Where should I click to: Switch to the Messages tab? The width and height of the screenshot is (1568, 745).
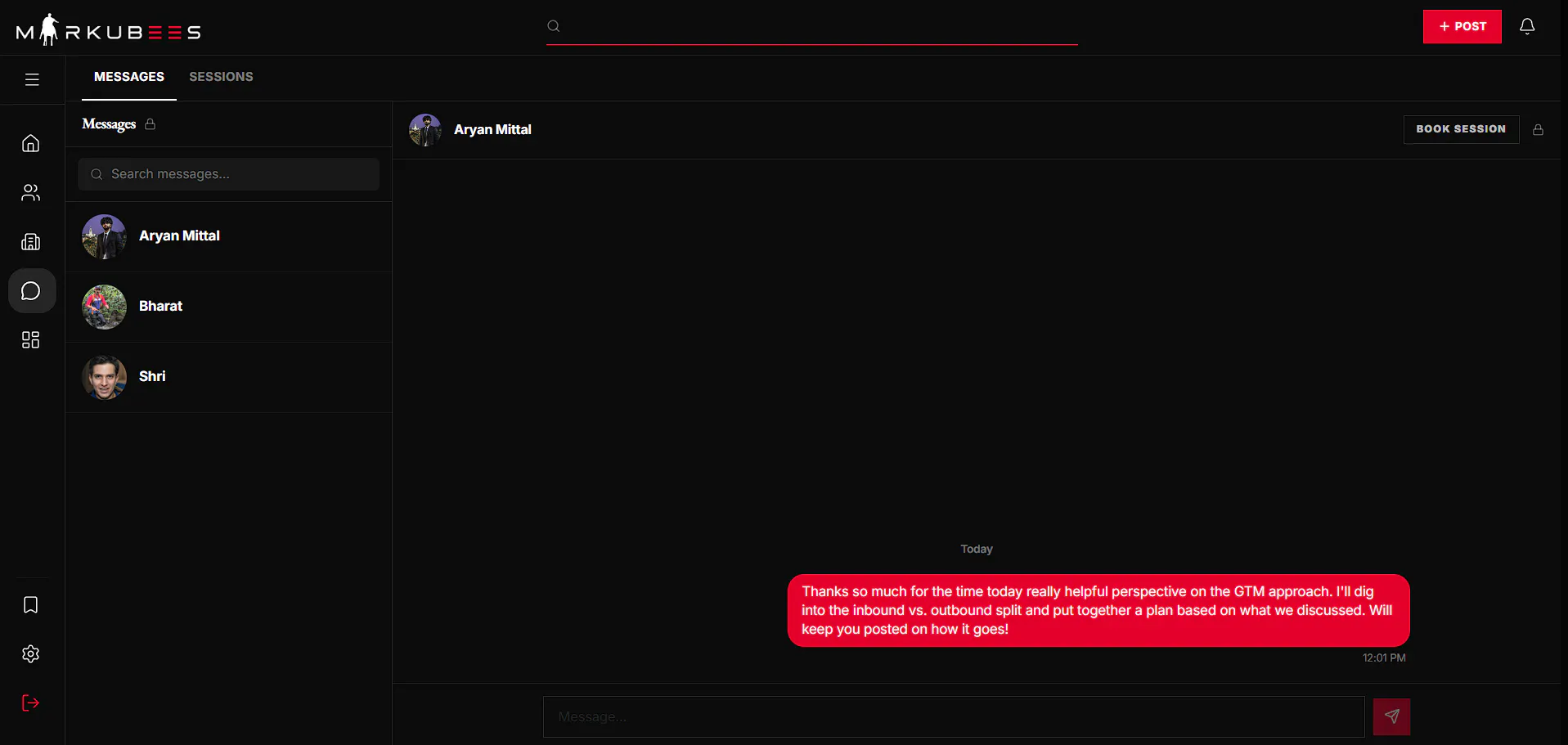(x=129, y=77)
